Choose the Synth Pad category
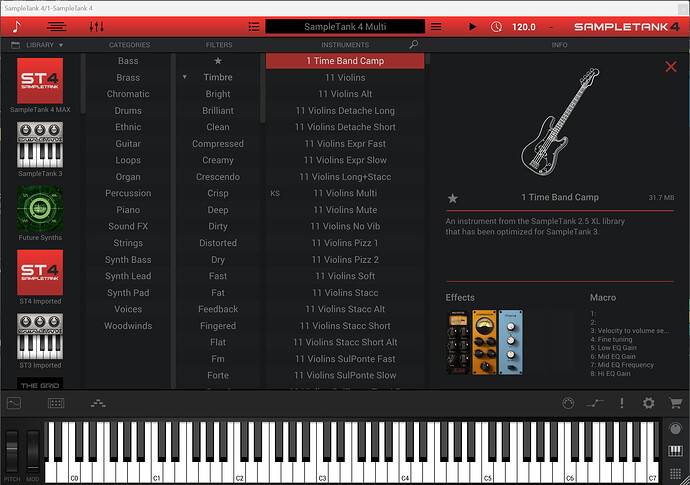Screen dimensions: 690x485 coord(128,293)
